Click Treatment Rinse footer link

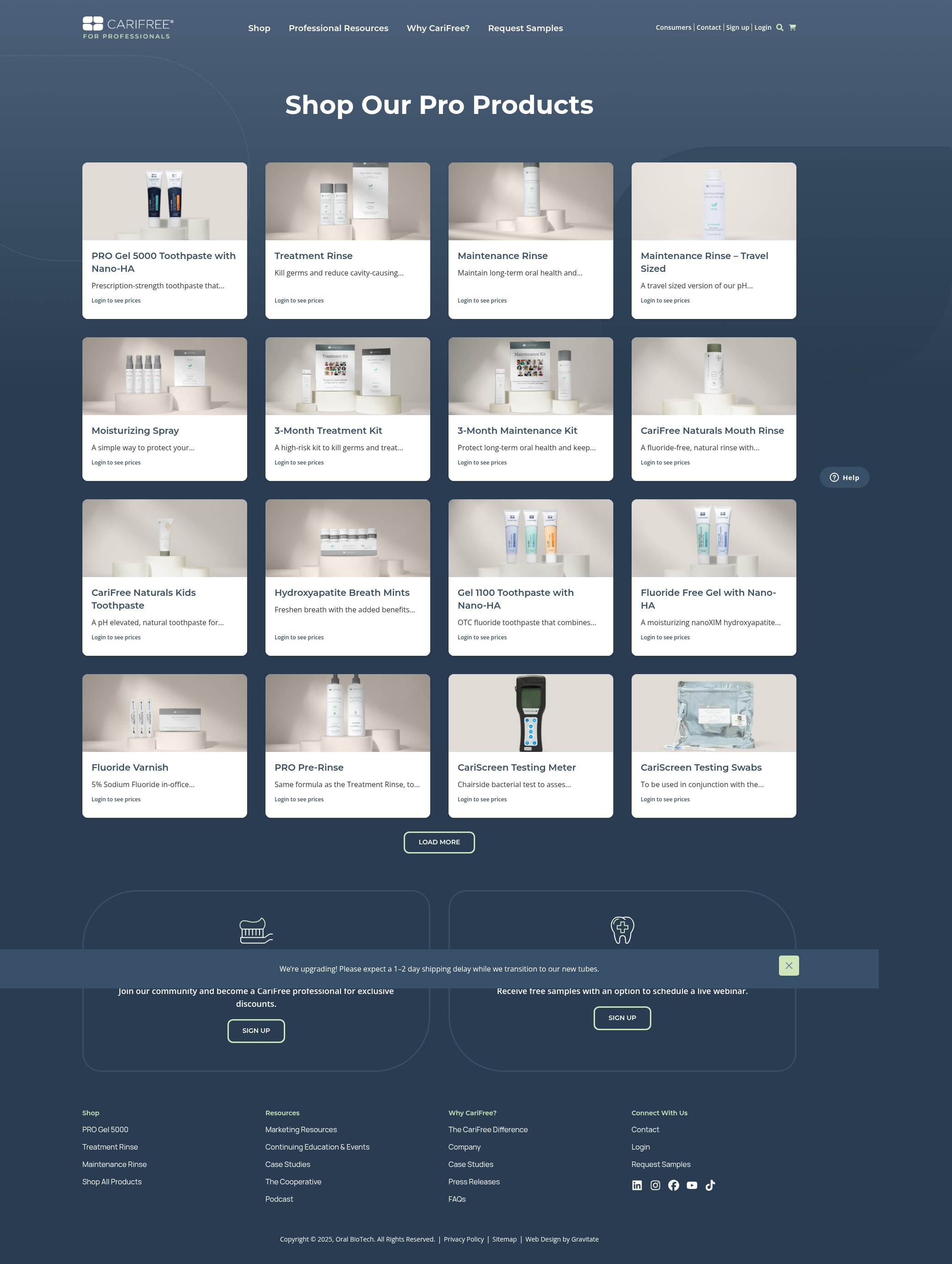110,1147
